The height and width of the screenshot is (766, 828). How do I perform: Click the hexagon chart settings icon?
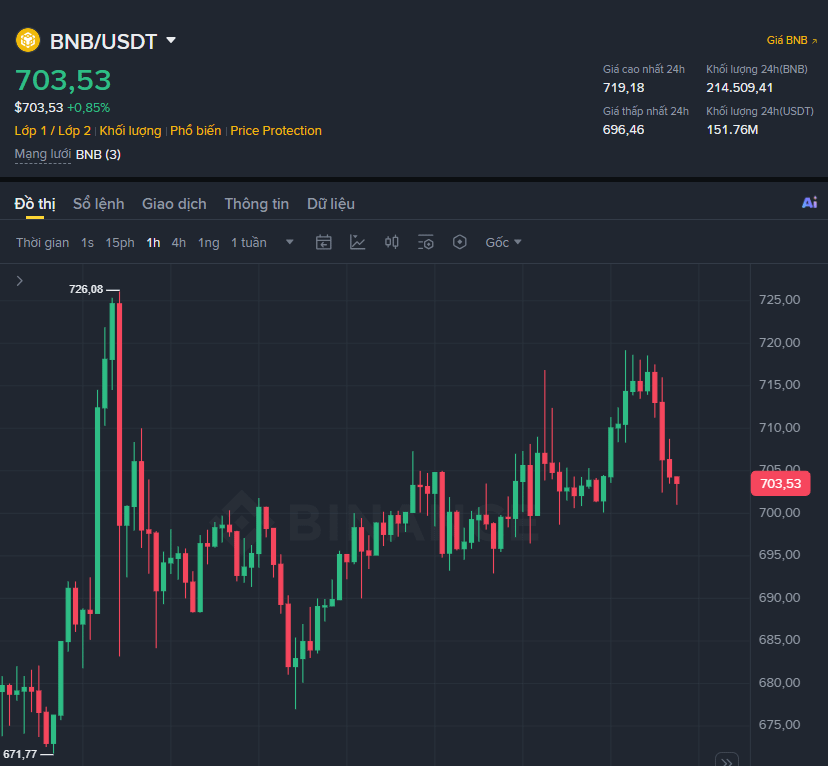click(459, 242)
